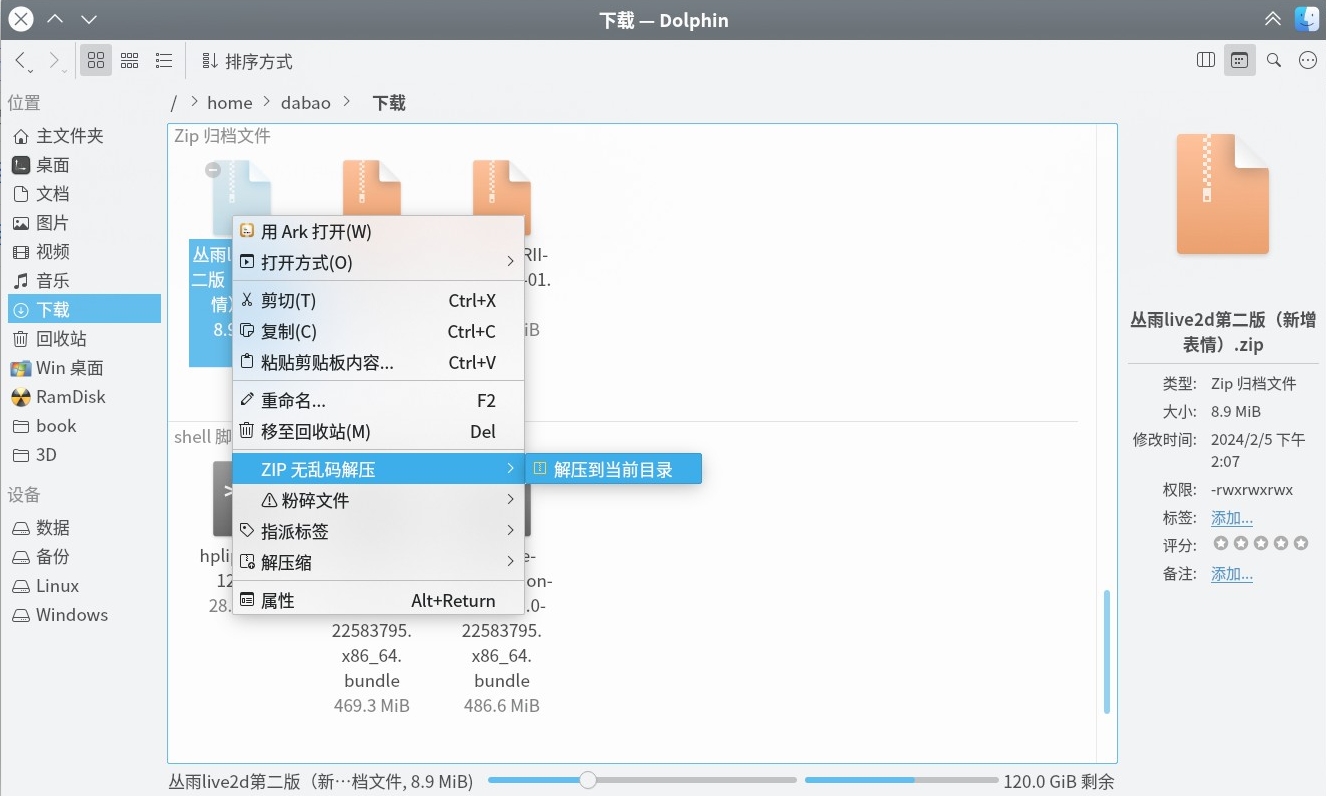Open 图片 in Places sidebar
The height and width of the screenshot is (796, 1326).
pyautogui.click(x=84, y=223)
